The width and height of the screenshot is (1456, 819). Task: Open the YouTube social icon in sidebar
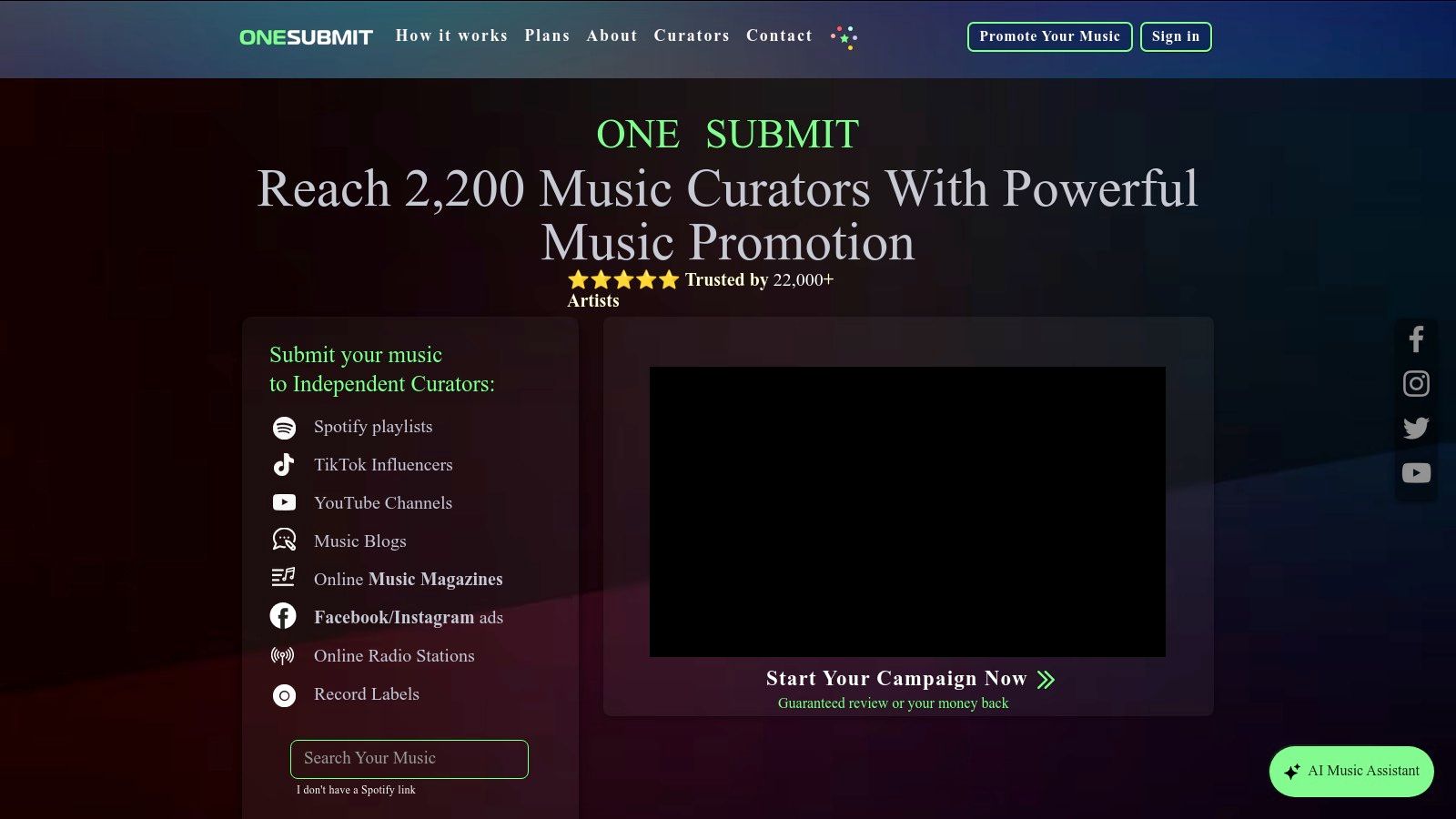click(1416, 473)
